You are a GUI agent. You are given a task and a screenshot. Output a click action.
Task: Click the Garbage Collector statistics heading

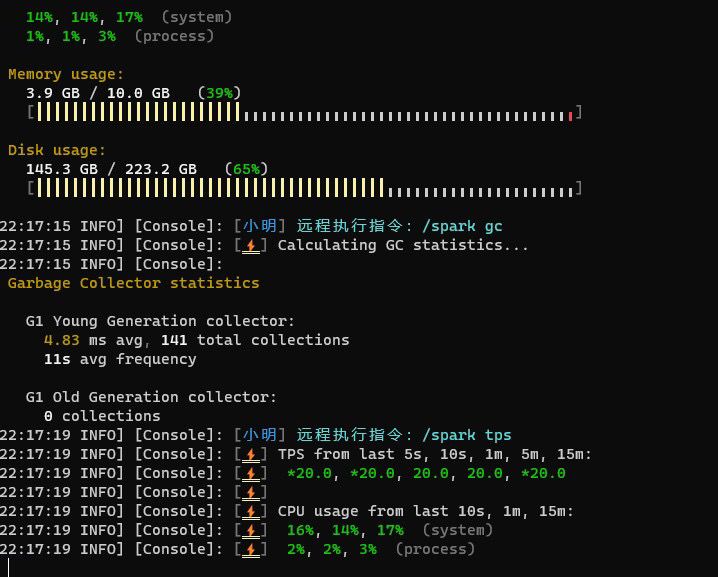(x=133, y=283)
